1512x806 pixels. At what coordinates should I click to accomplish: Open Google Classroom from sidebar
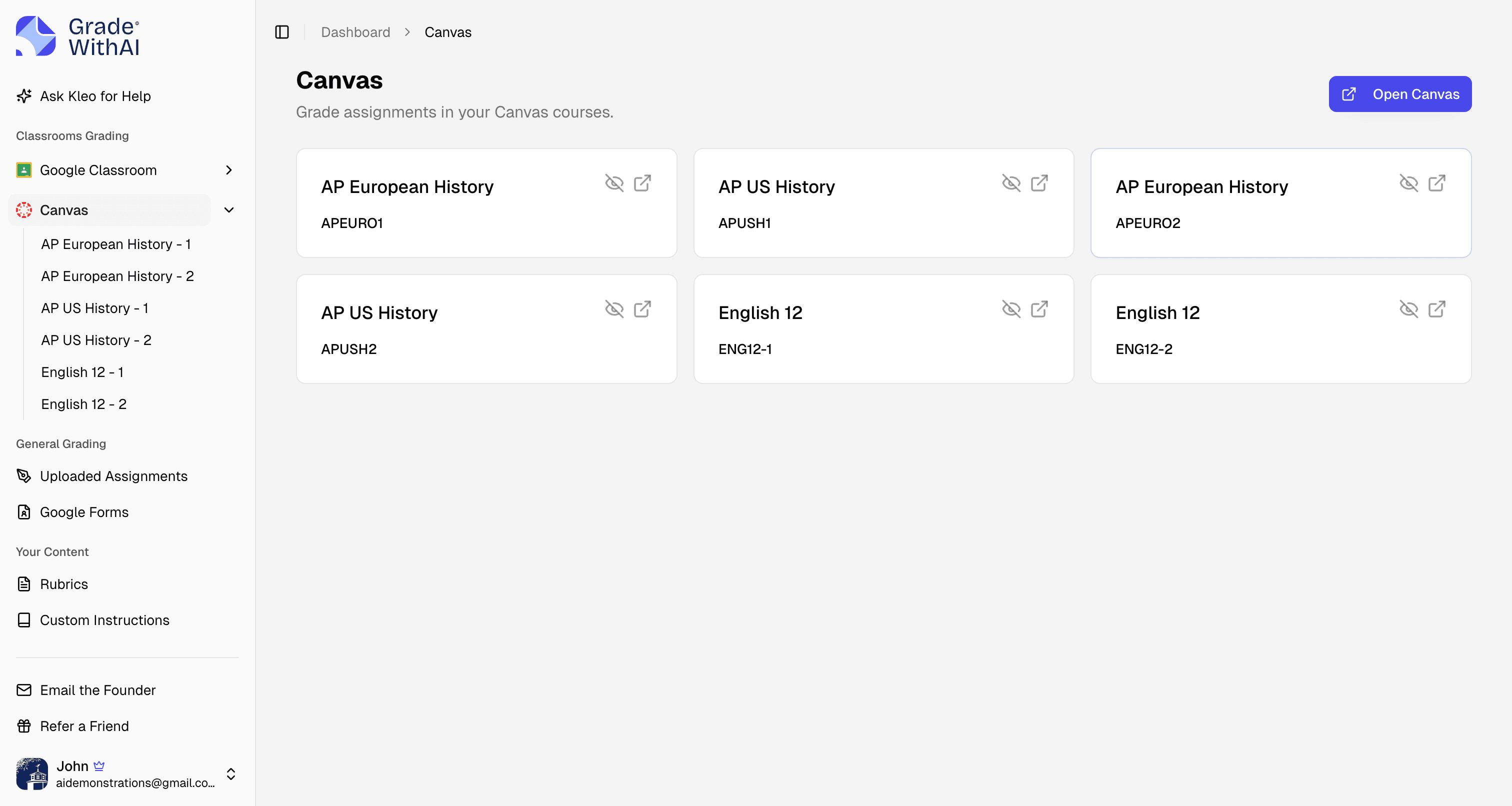tap(98, 169)
